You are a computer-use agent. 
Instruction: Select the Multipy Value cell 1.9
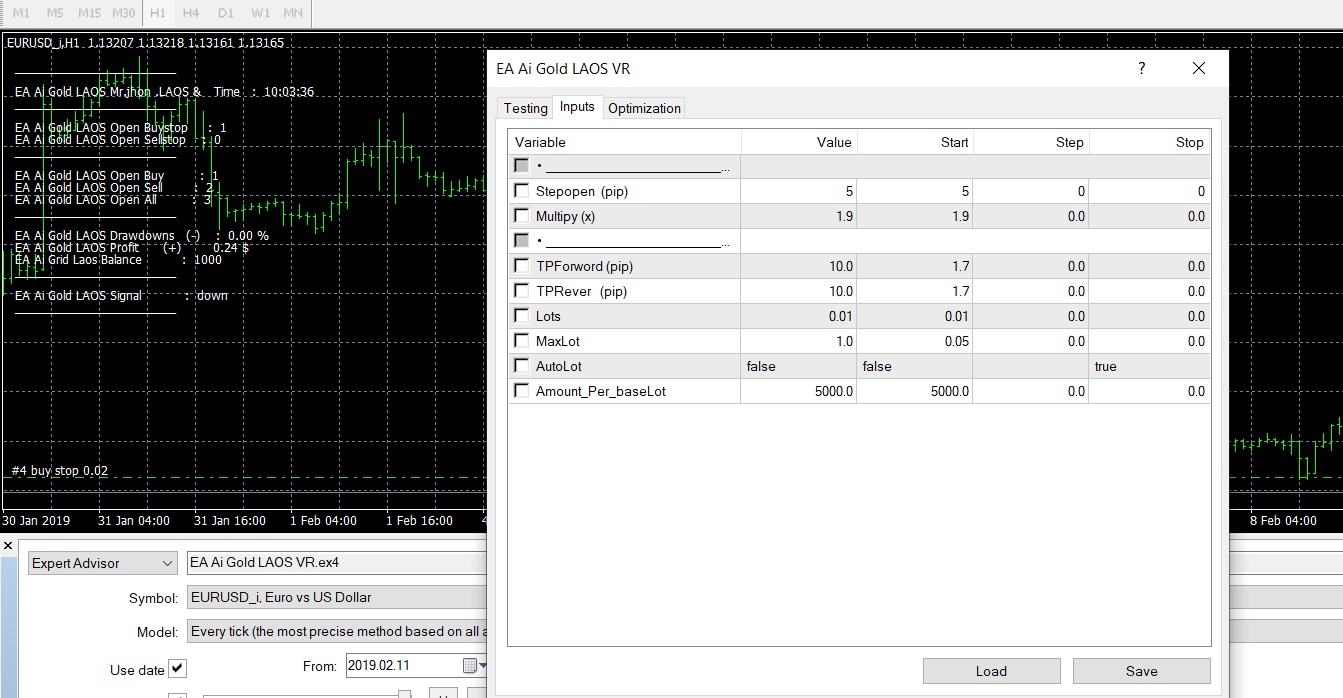coord(799,216)
